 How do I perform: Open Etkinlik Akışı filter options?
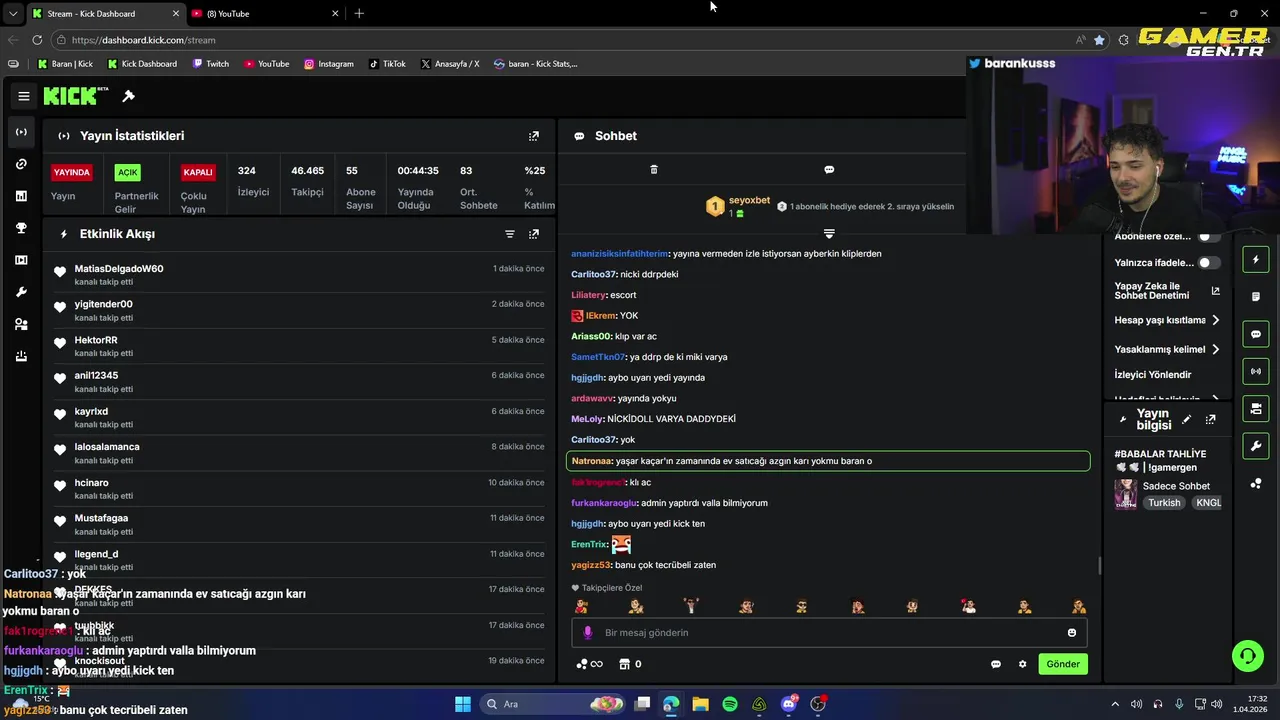[x=509, y=234]
